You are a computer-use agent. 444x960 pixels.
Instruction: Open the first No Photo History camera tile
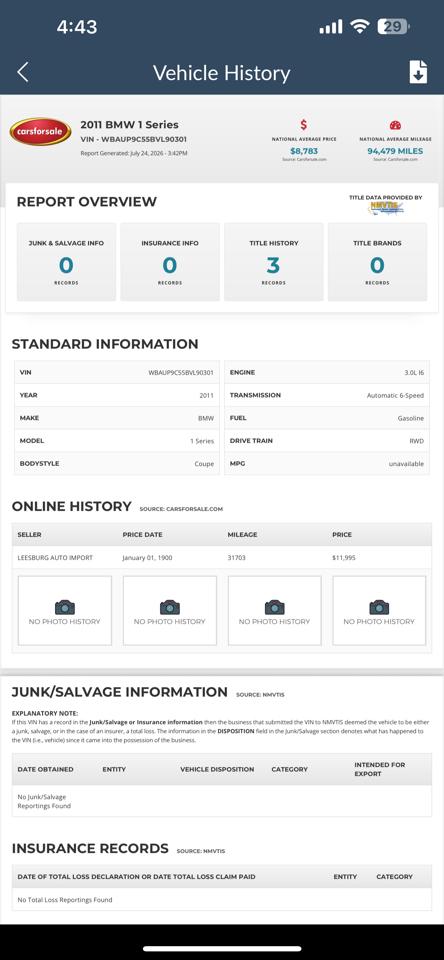(65, 610)
